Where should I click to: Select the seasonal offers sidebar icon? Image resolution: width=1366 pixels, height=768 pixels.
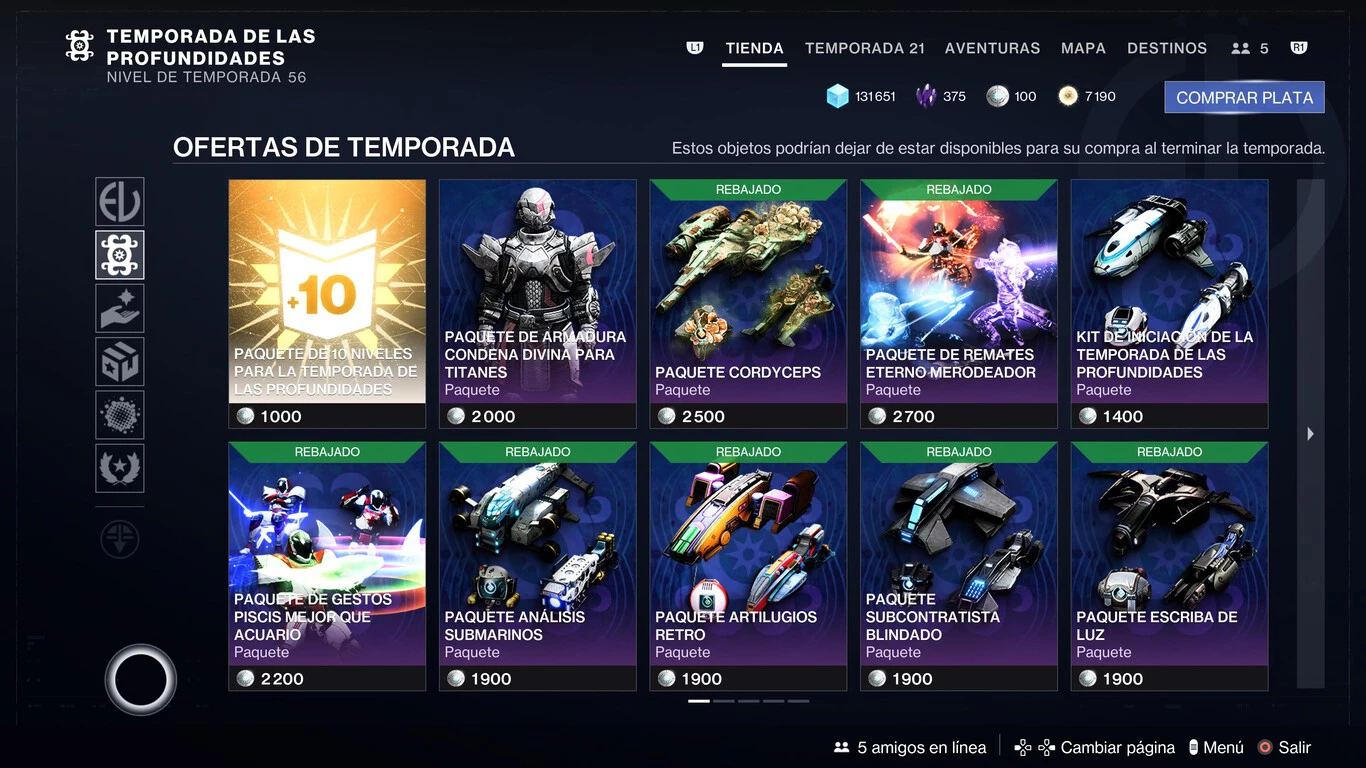coord(120,255)
